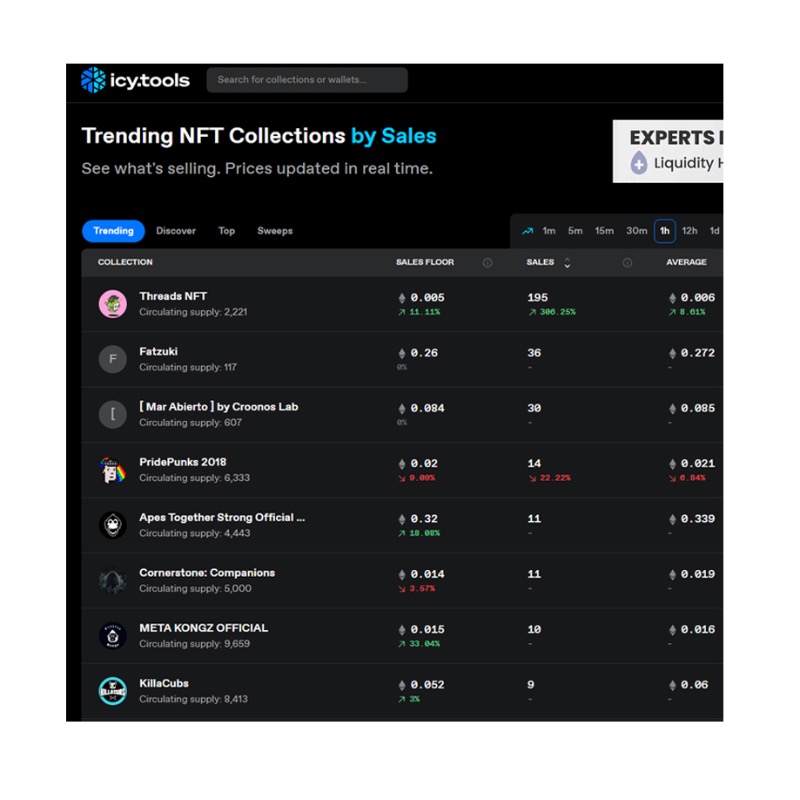
Task: Open the Fatzuki collection link
Action: click(158, 351)
